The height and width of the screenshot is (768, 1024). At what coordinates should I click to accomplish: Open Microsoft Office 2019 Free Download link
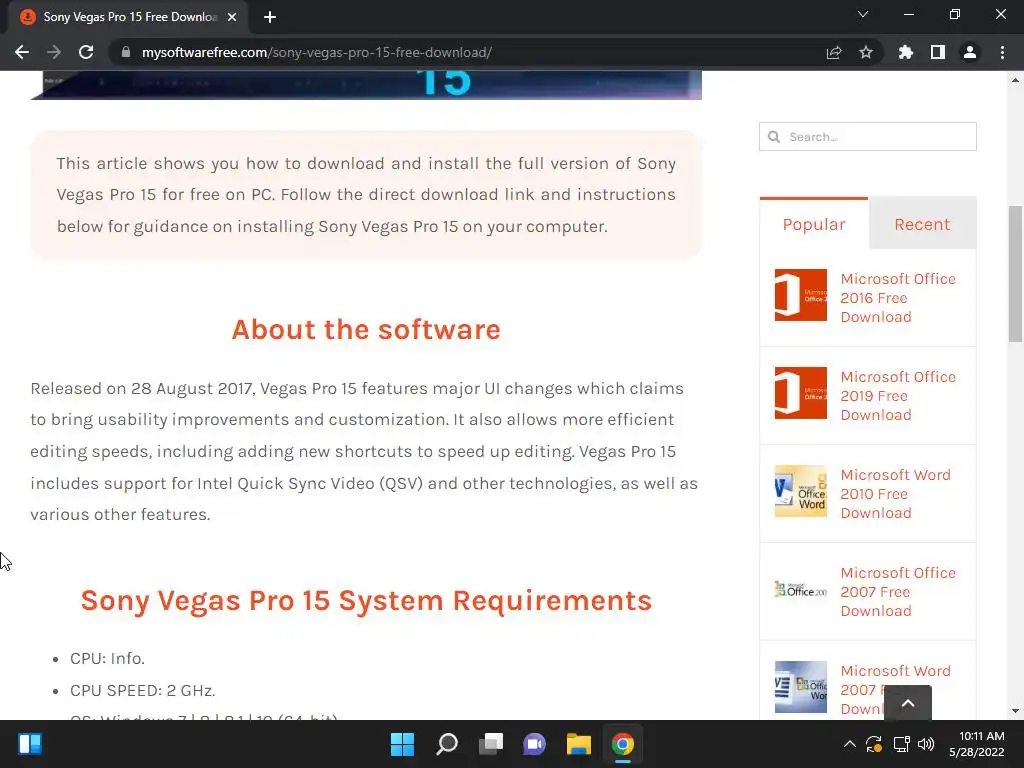coord(898,396)
